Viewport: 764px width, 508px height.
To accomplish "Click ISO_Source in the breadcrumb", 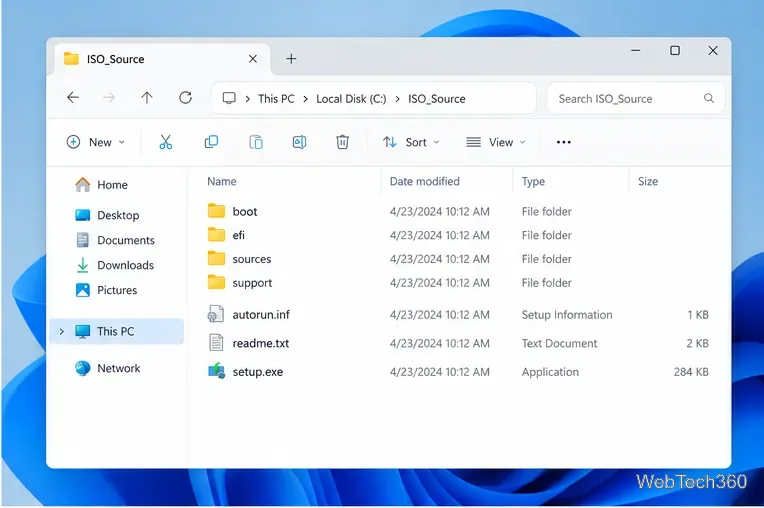I will [x=437, y=99].
